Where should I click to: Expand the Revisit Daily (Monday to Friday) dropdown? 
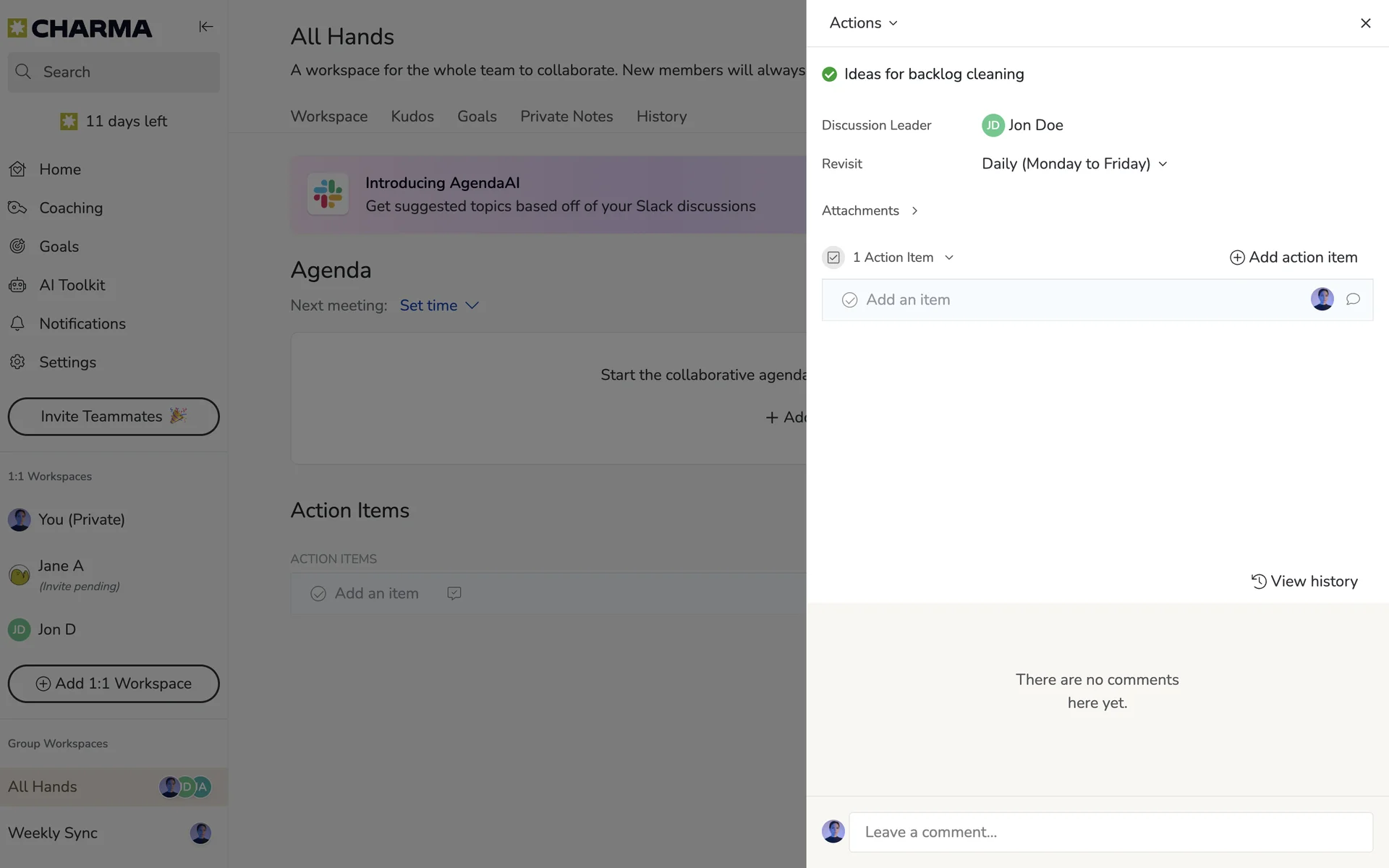1074,164
